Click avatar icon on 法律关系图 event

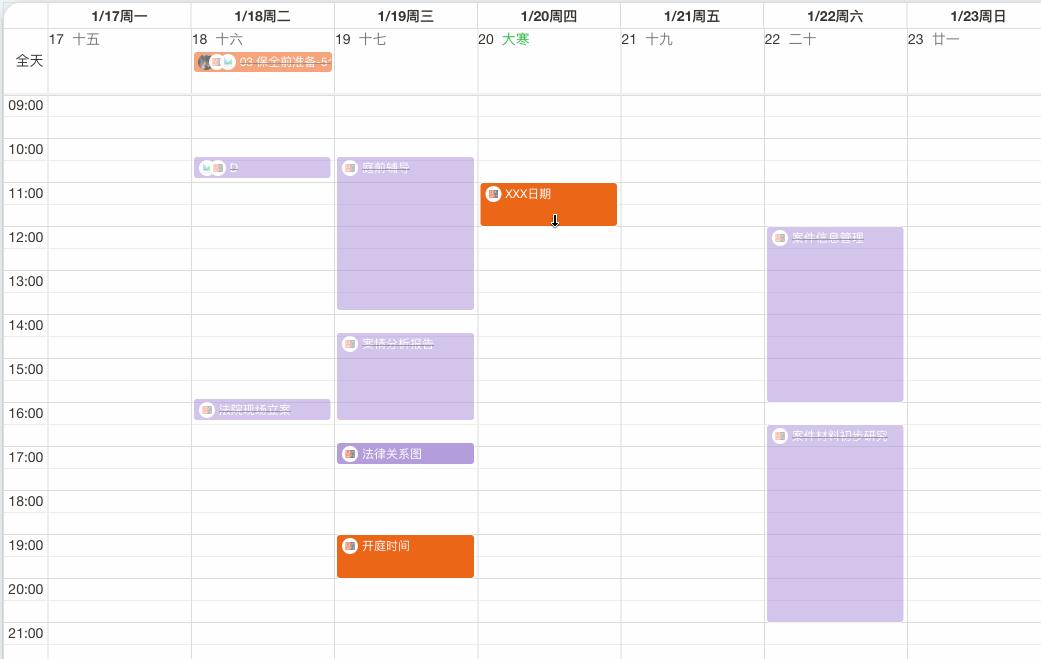[349, 454]
